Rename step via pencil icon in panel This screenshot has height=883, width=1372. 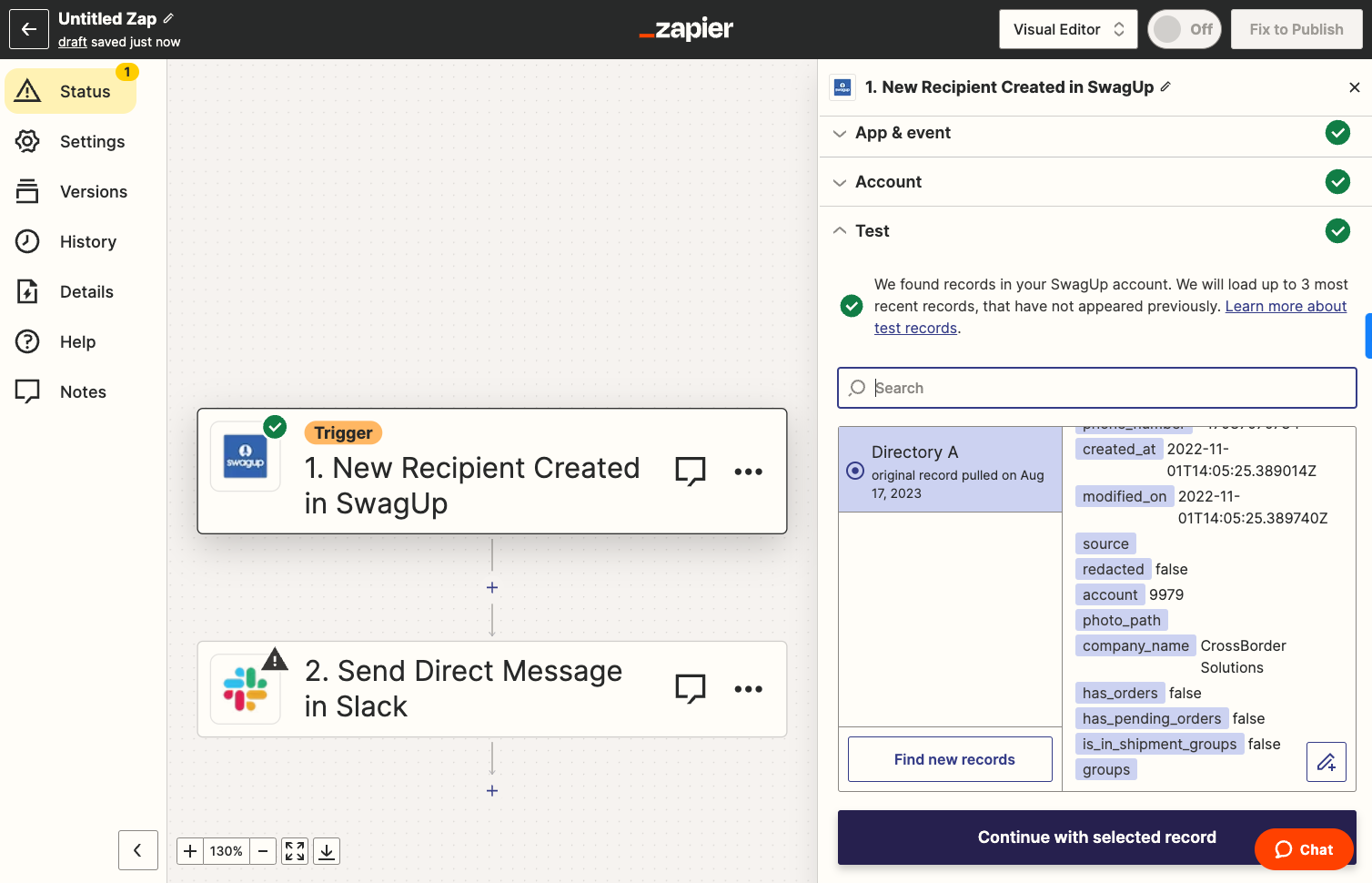point(1165,86)
